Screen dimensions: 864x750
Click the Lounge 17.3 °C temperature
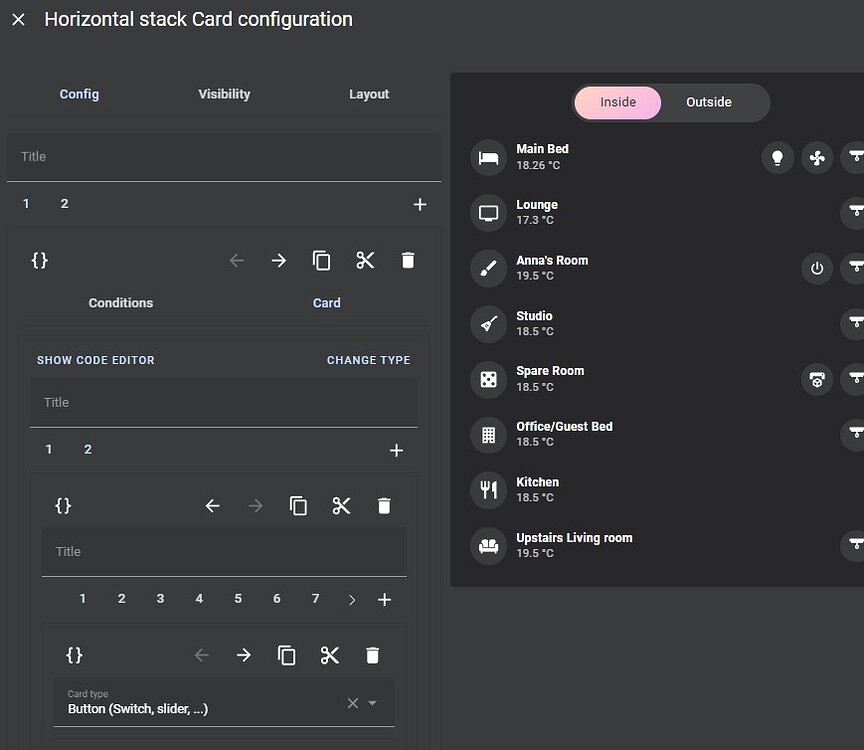coord(535,220)
